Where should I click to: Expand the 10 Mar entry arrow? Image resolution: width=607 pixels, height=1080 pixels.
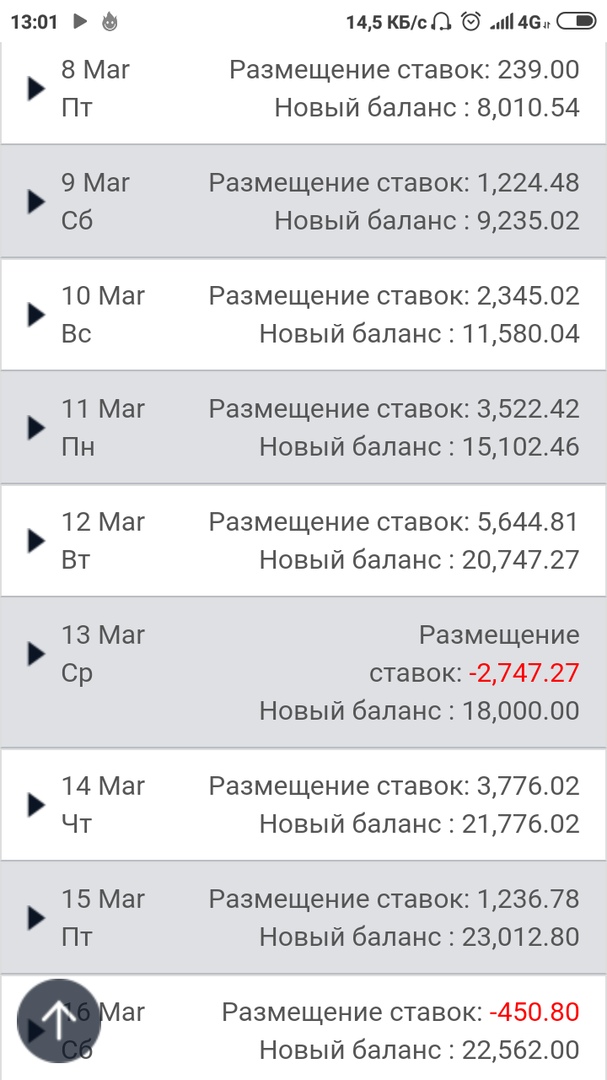click(36, 314)
